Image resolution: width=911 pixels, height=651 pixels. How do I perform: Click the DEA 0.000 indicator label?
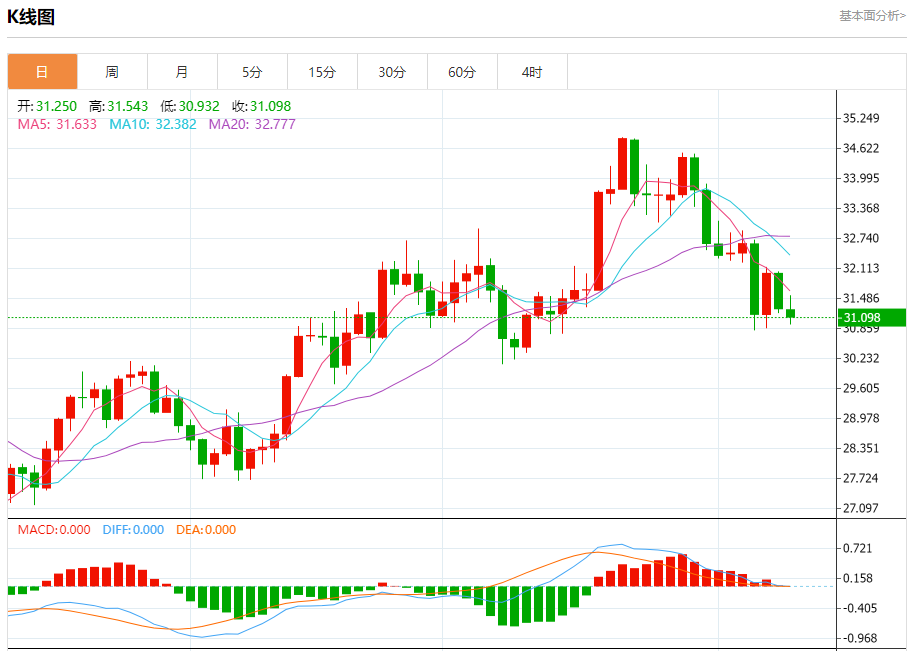(206, 530)
